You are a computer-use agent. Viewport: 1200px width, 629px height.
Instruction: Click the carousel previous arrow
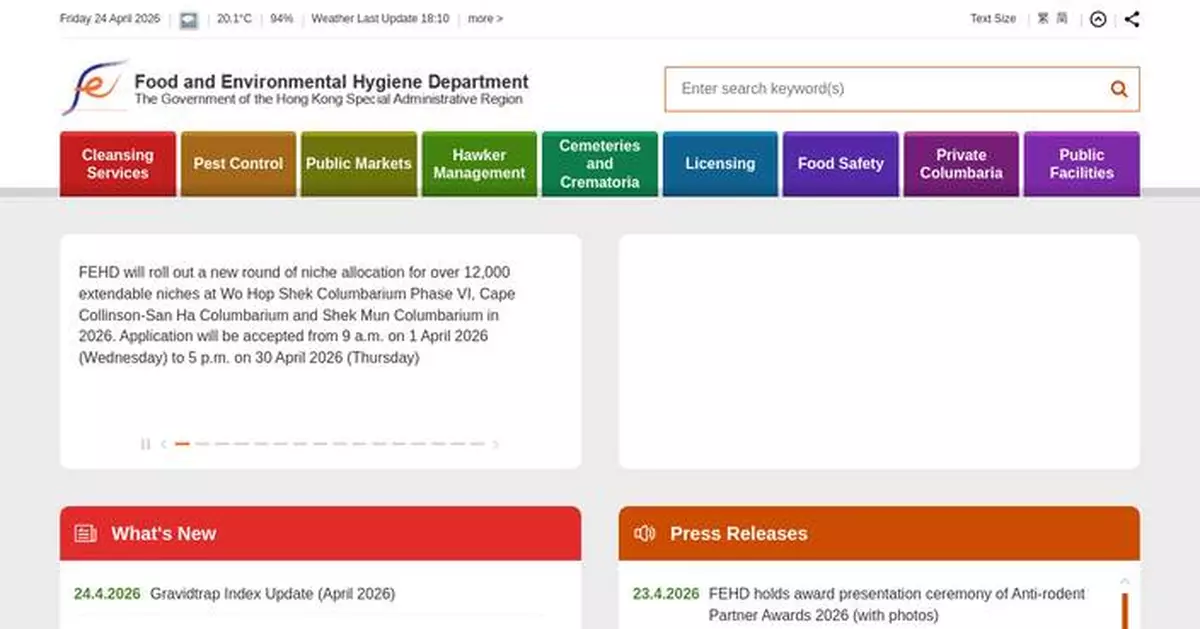pyautogui.click(x=163, y=444)
